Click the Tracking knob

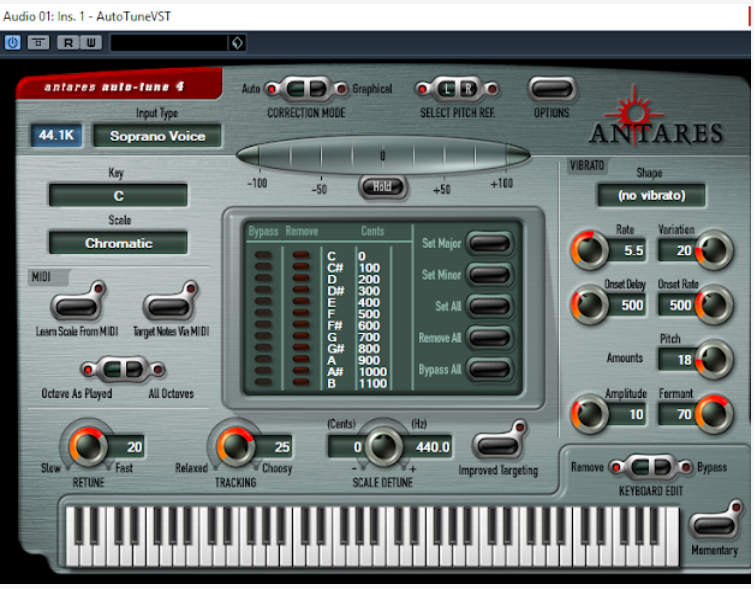coord(236,446)
